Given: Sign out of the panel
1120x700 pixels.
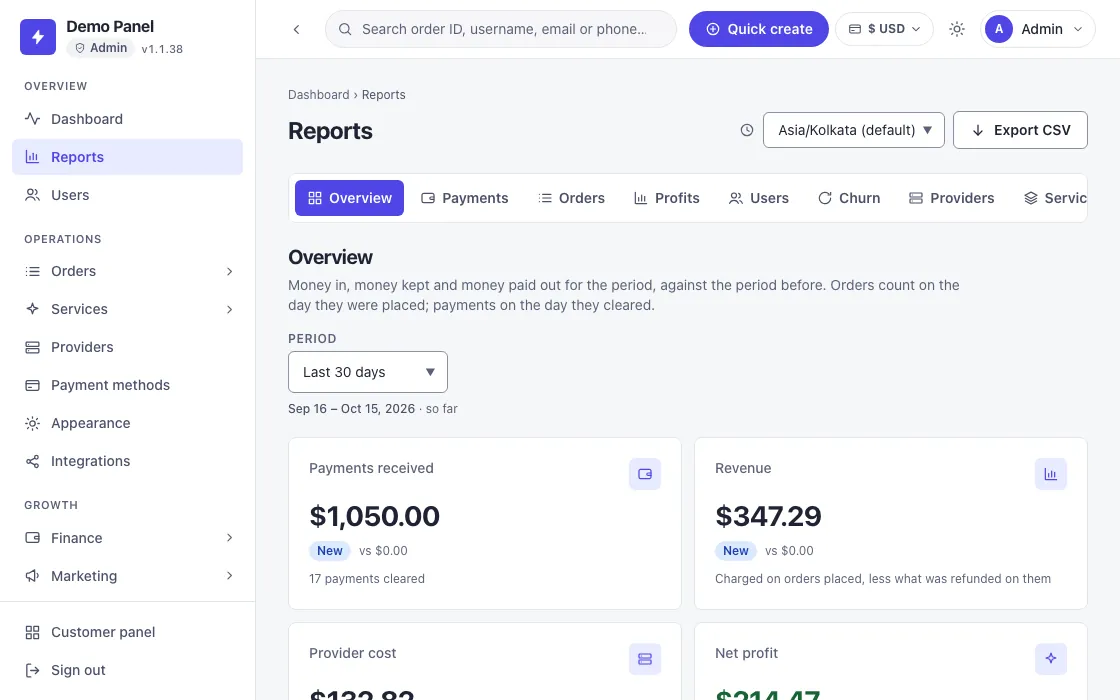Looking at the screenshot, I should coord(127,670).
